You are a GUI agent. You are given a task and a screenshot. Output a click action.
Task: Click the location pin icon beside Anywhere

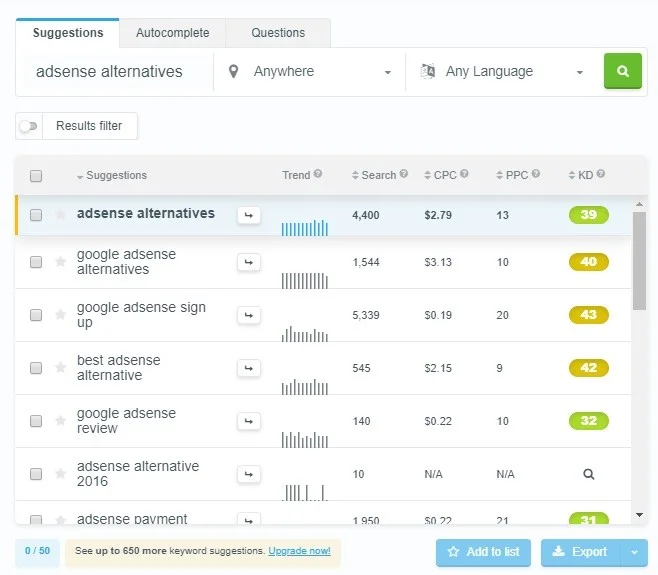coord(233,71)
